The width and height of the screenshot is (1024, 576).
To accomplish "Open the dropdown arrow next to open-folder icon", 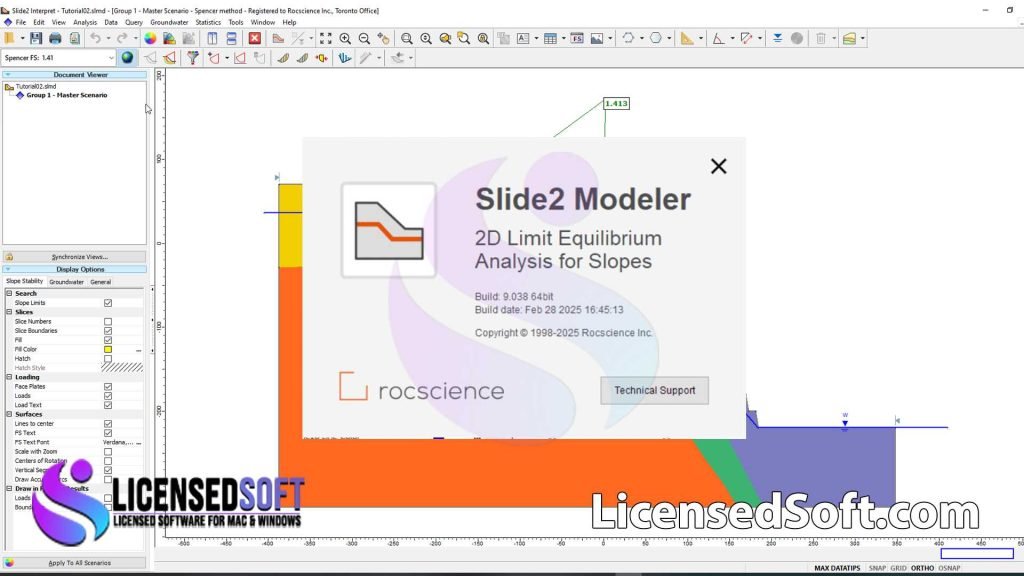I will [22, 39].
